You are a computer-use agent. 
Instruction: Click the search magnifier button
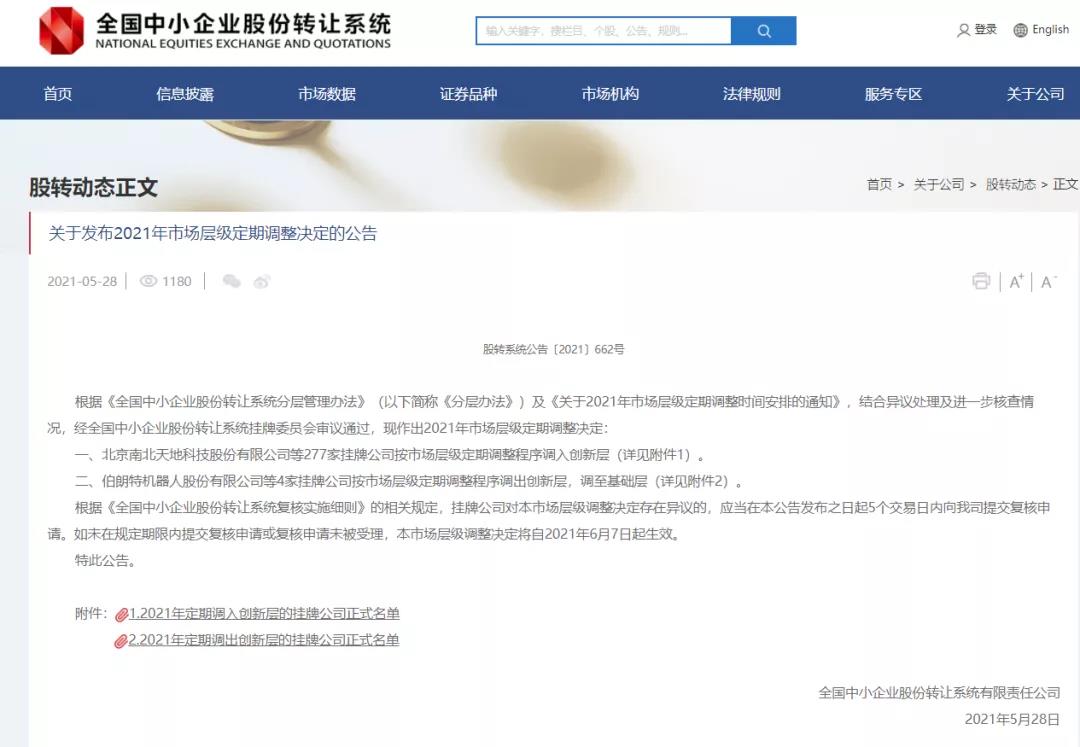point(763,31)
